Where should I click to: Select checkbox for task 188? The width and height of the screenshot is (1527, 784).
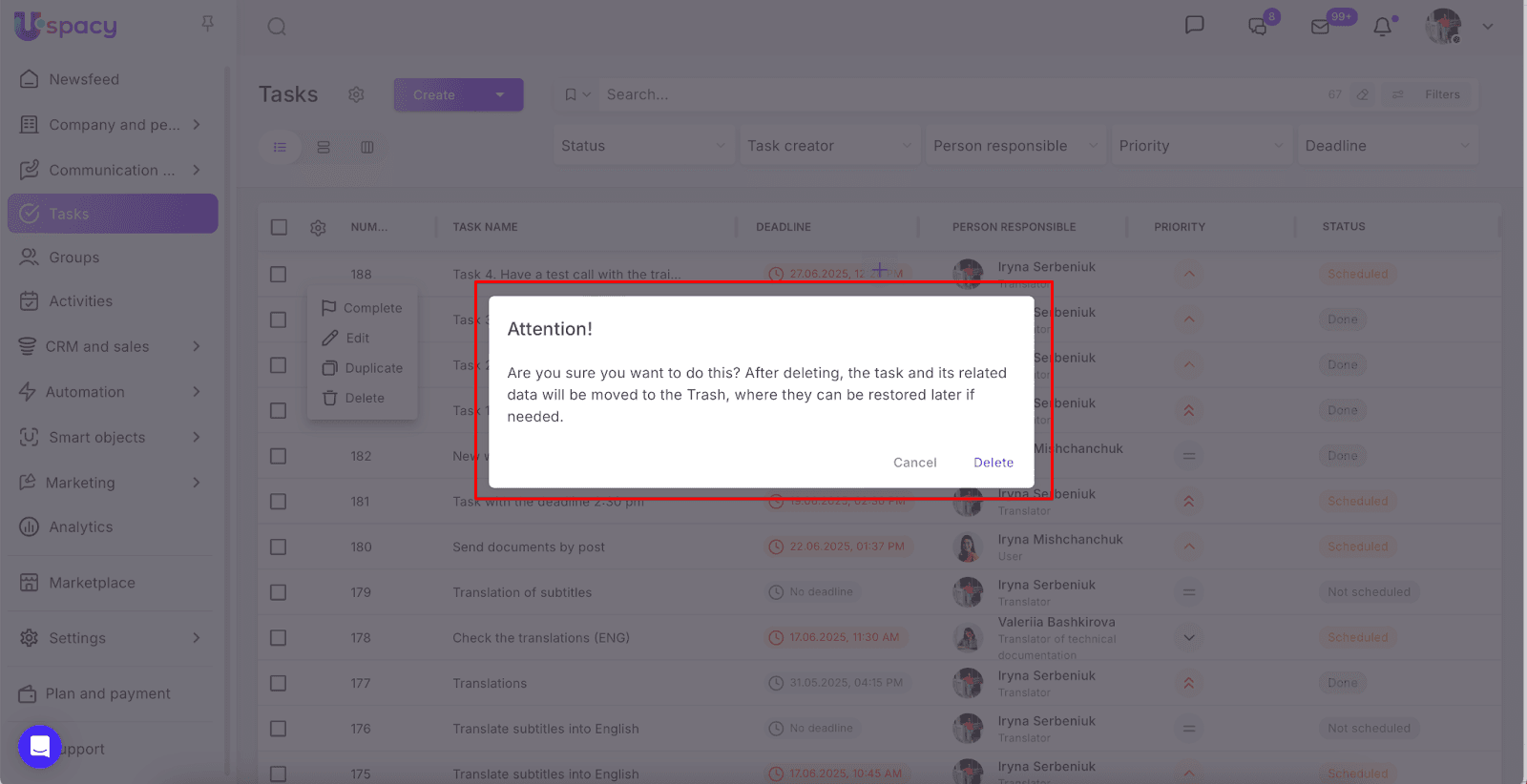pyautogui.click(x=279, y=275)
